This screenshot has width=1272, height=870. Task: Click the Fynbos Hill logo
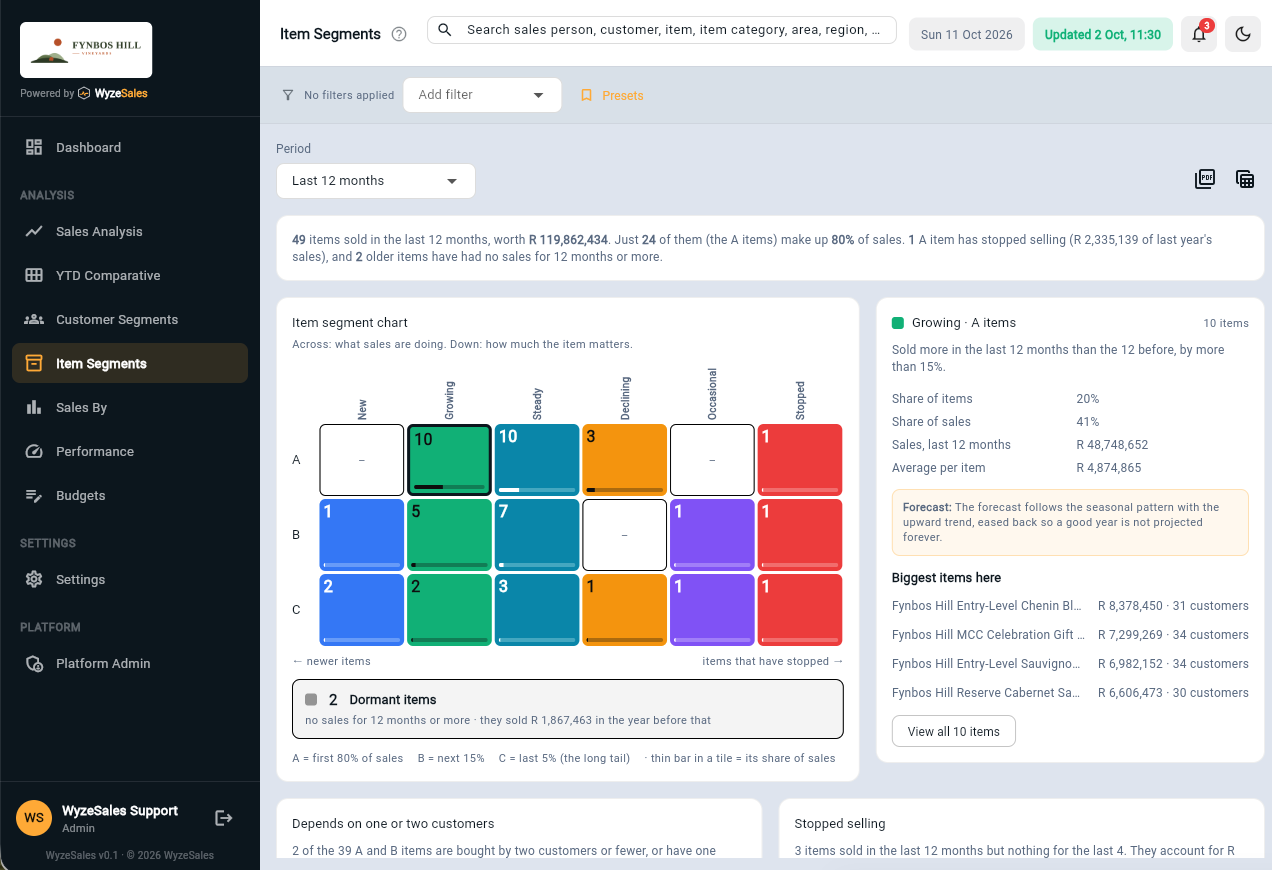(86, 50)
